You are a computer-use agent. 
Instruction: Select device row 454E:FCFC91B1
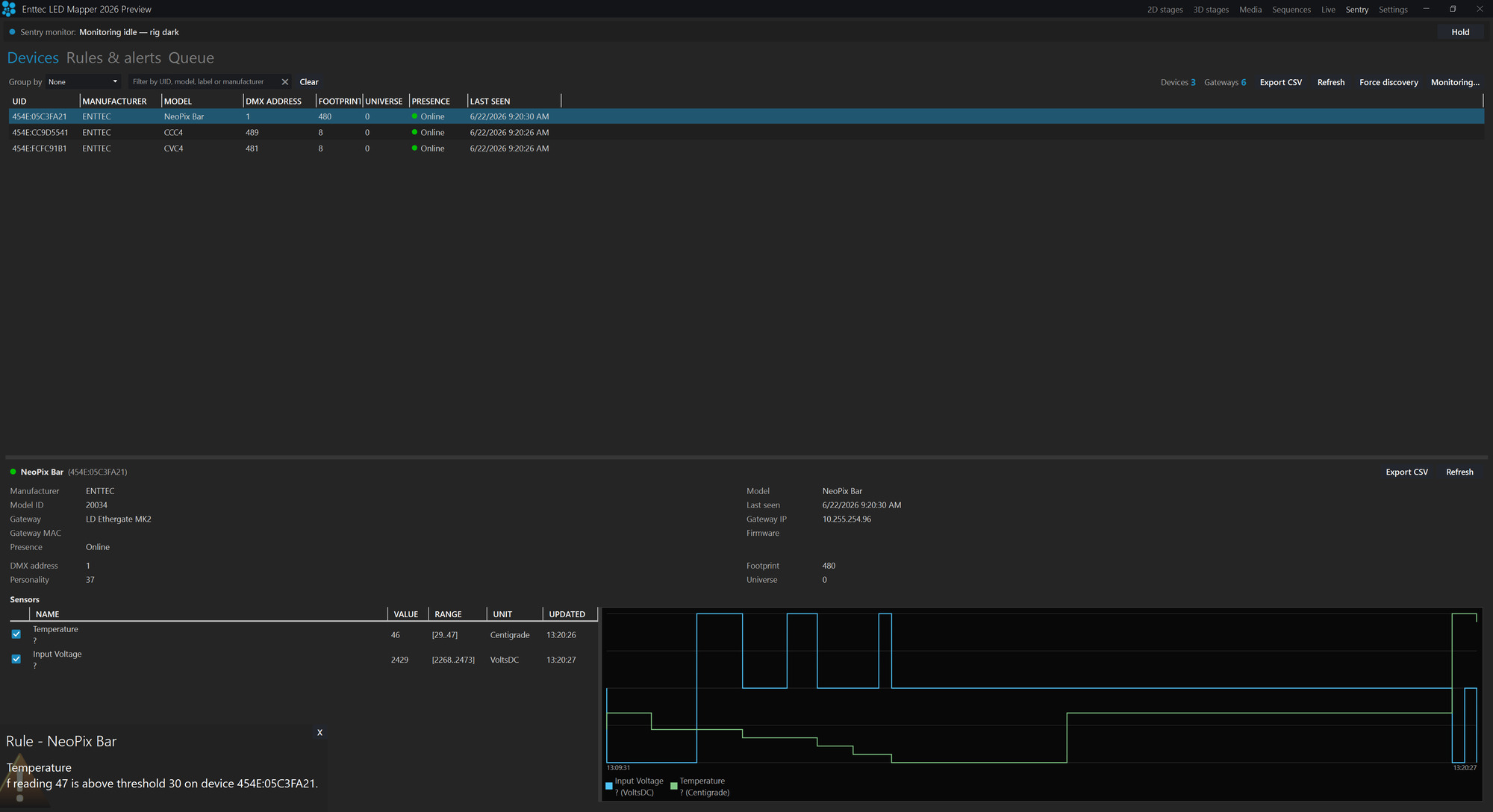746,149
